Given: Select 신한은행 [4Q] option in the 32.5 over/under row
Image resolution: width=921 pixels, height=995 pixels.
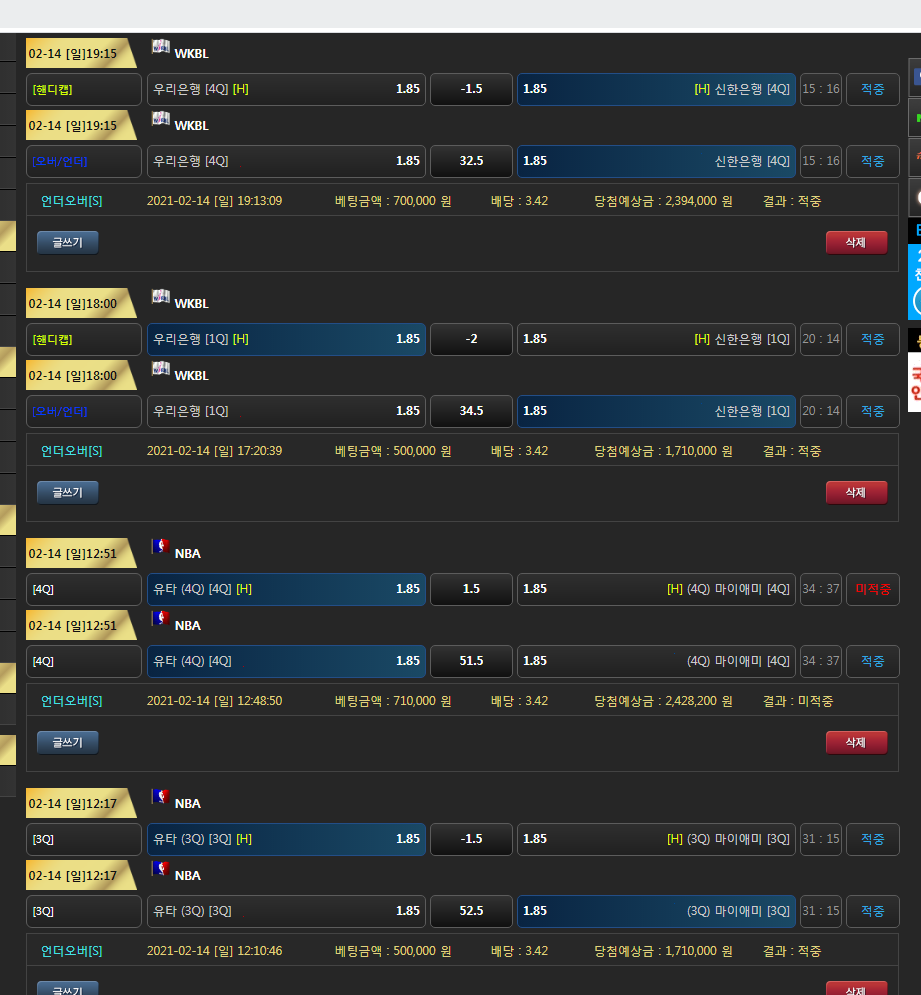Looking at the screenshot, I should (x=656, y=161).
